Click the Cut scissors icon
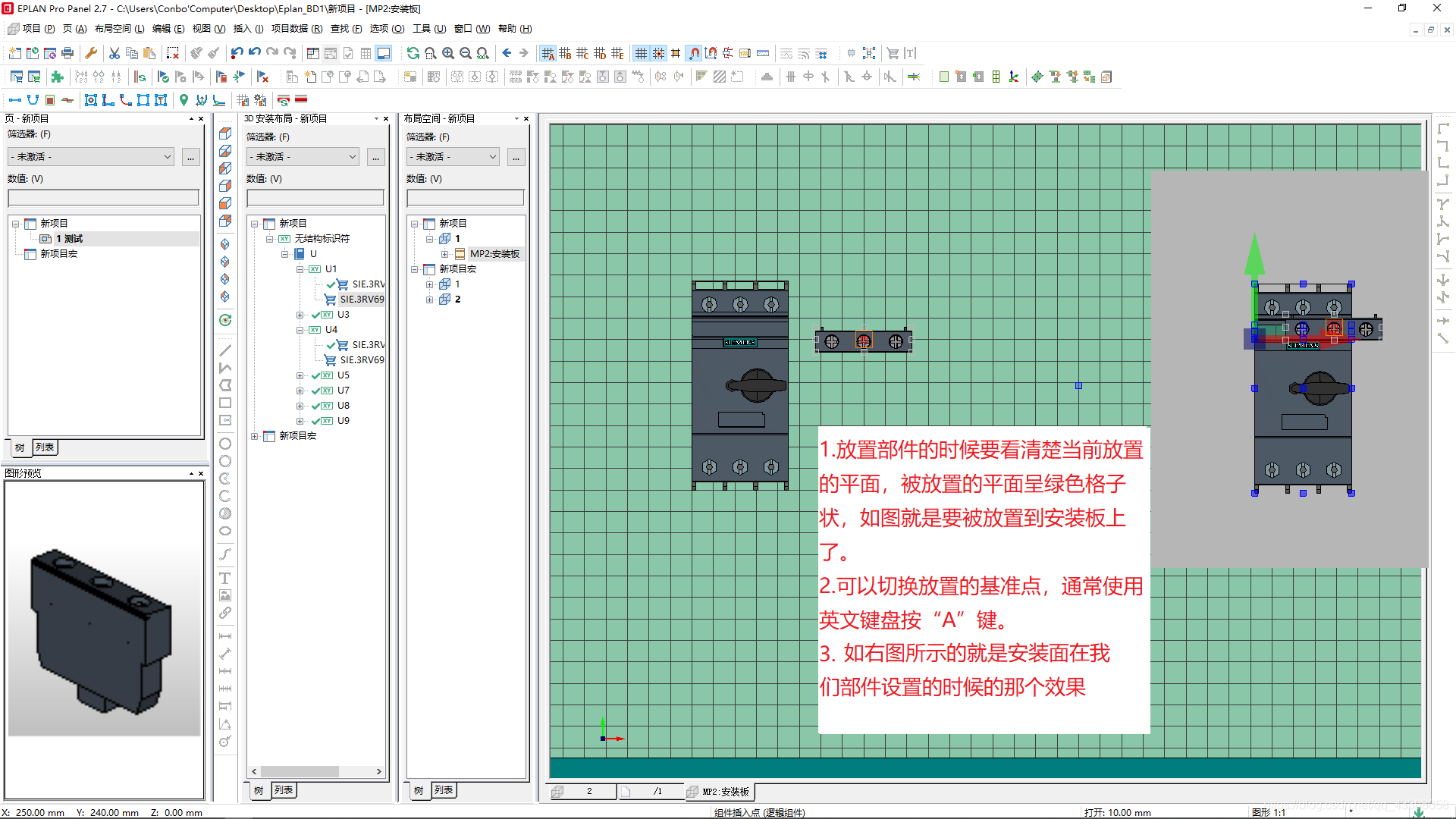Image resolution: width=1456 pixels, height=819 pixels. point(115,53)
